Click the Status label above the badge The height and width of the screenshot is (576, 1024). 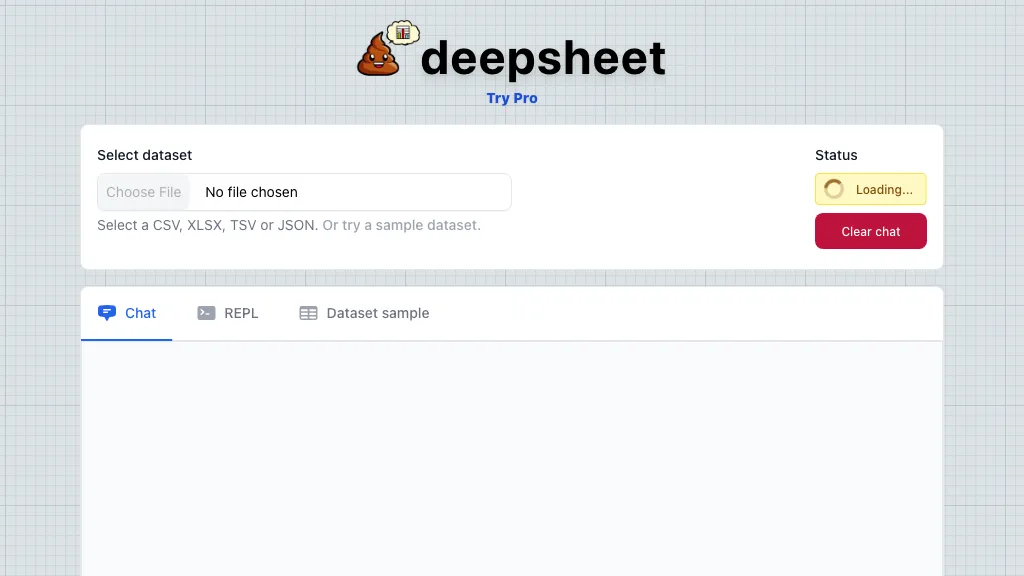pyautogui.click(x=835, y=155)
